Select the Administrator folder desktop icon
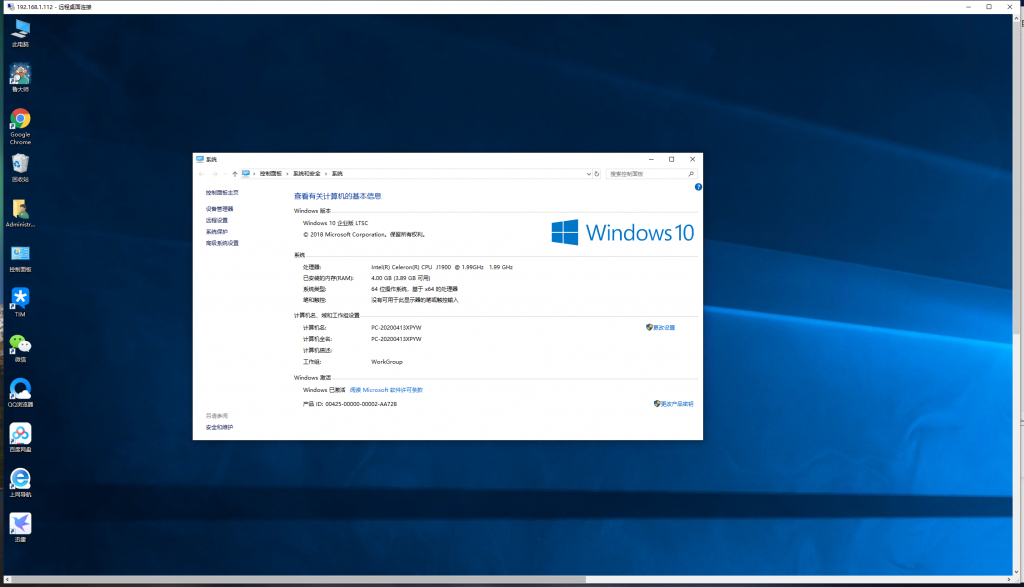This screenshot has width=1024, height=587. pyautogui.click(x=20, y=213)
